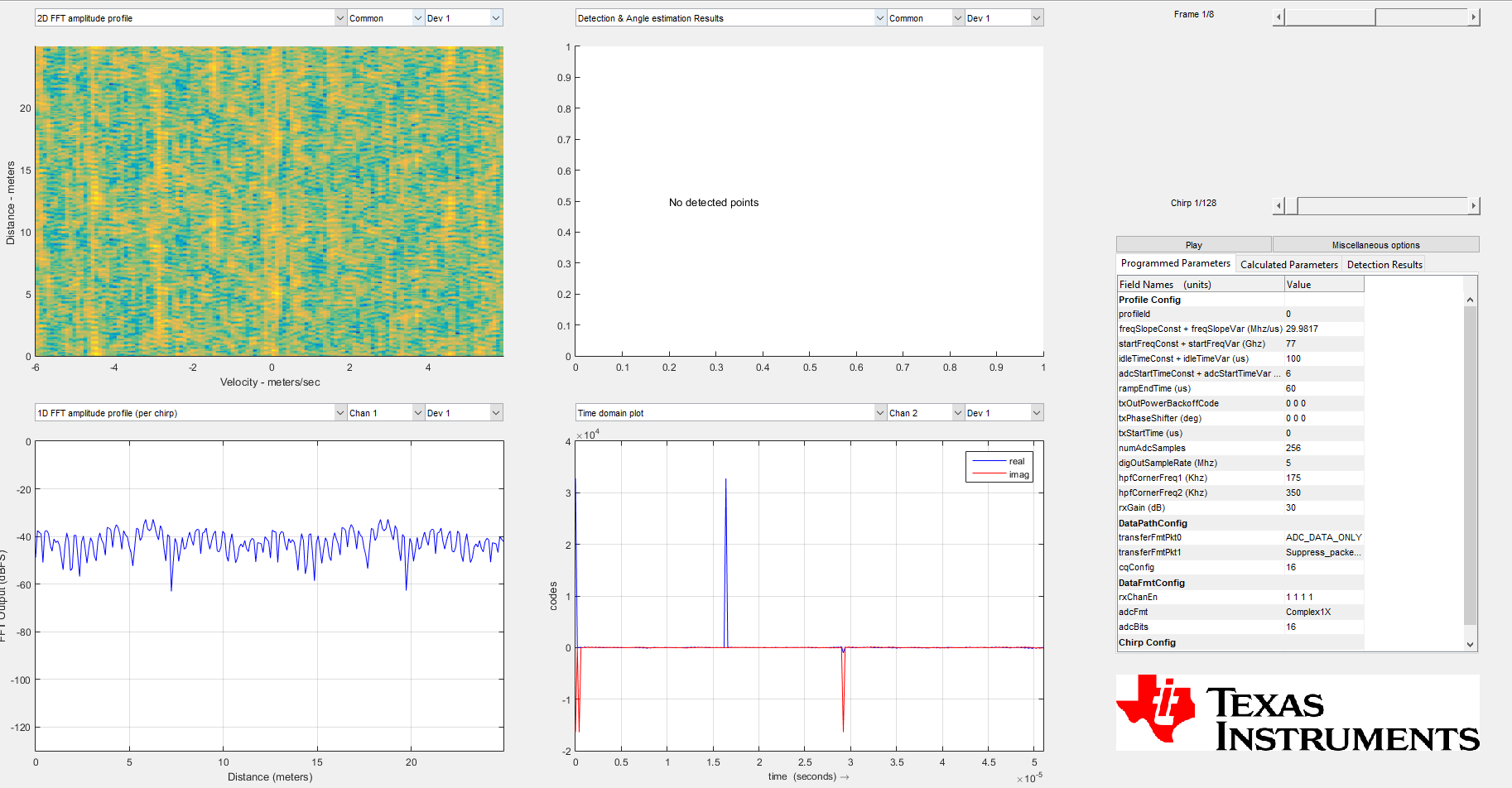Open the 2D FFT amplitude profile dropdown
Screen dimensions: 1512x788
190,17
